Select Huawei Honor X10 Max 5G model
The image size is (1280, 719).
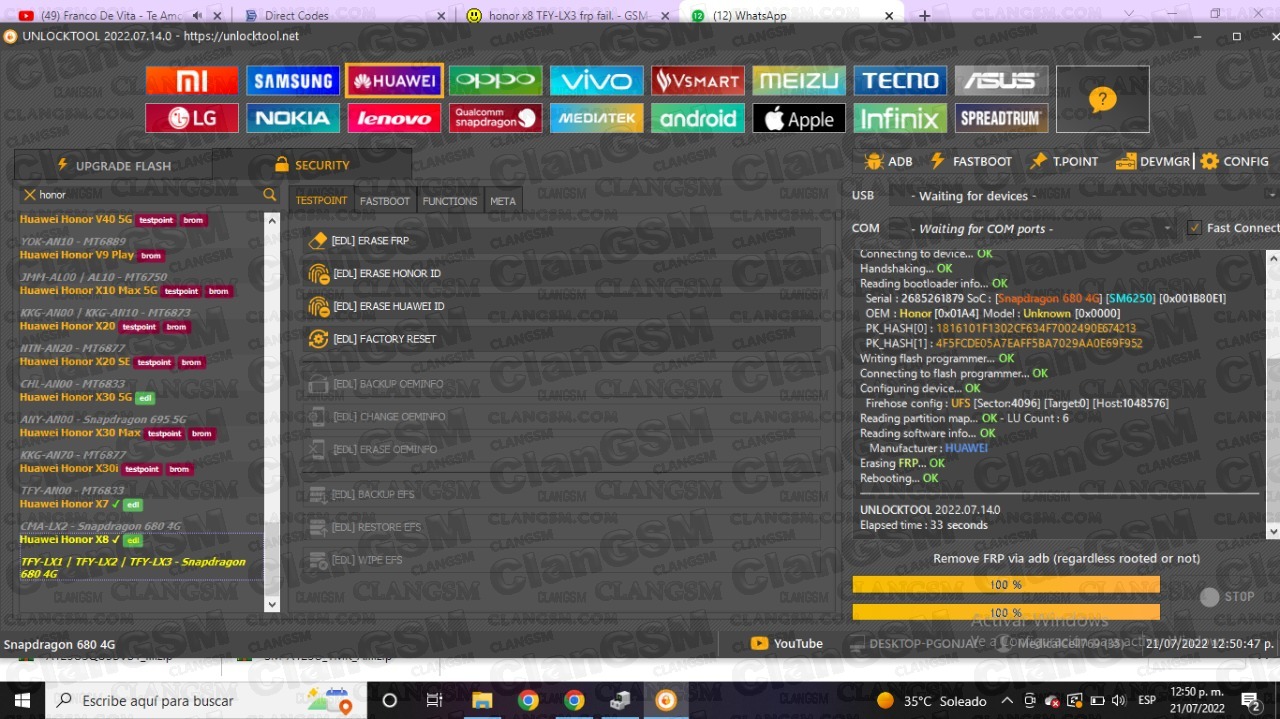coord(89,291)
